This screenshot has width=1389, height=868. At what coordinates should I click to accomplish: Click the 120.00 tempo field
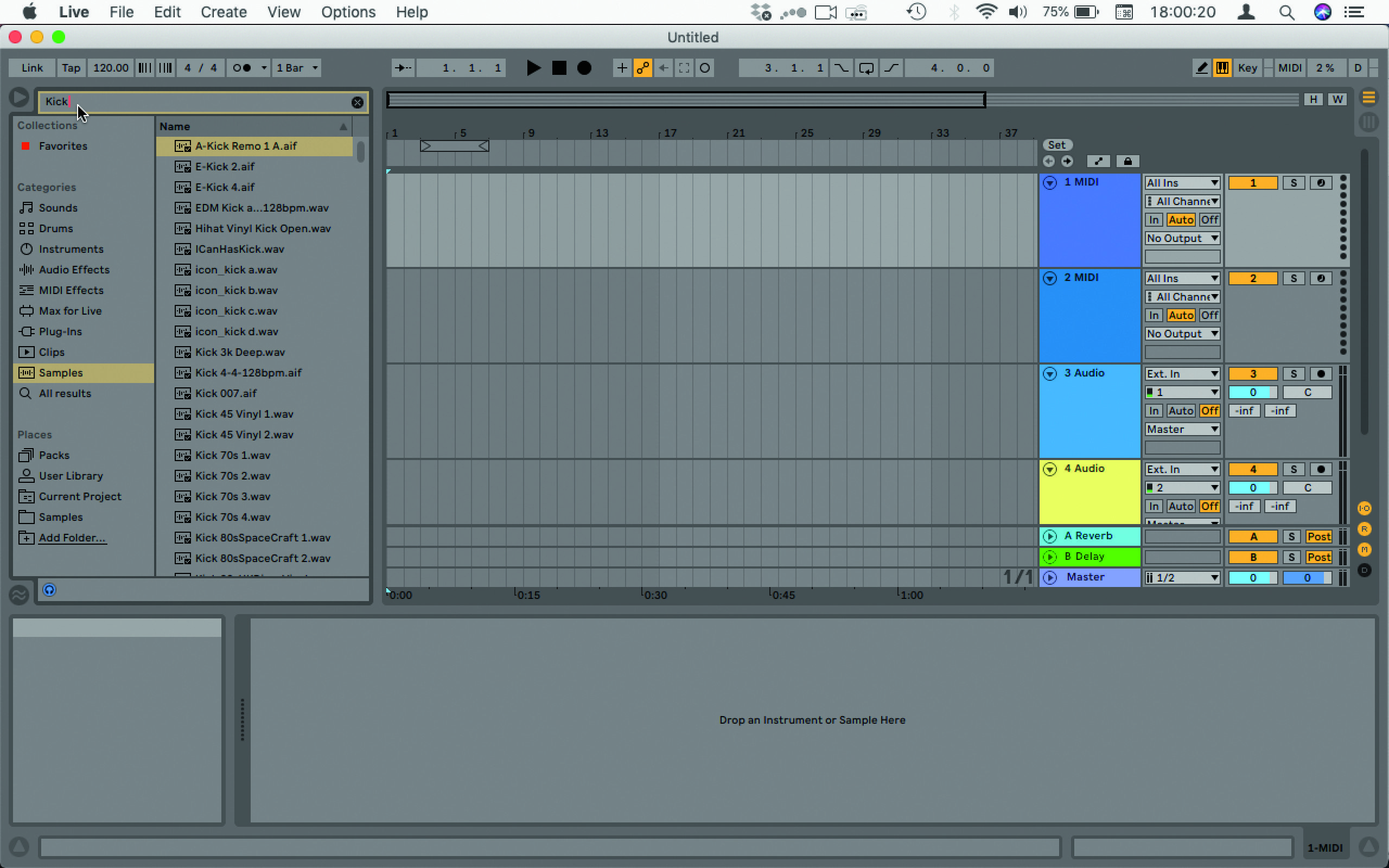(111, 68)
